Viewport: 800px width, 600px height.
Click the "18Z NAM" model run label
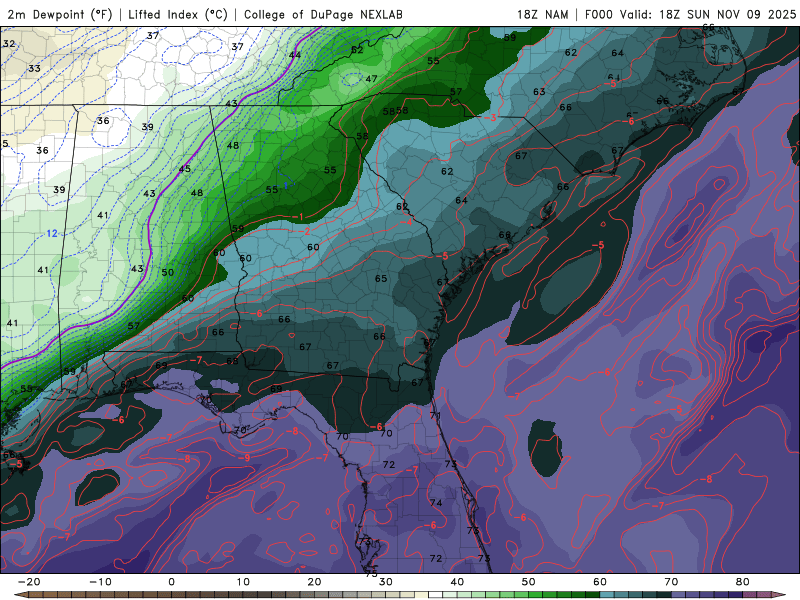(x=542, y=15)
